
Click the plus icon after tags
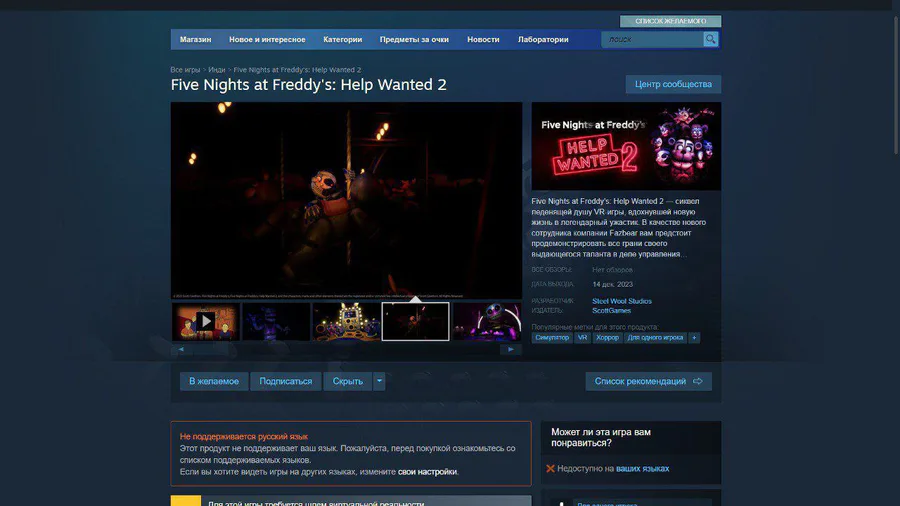point(694,338)
